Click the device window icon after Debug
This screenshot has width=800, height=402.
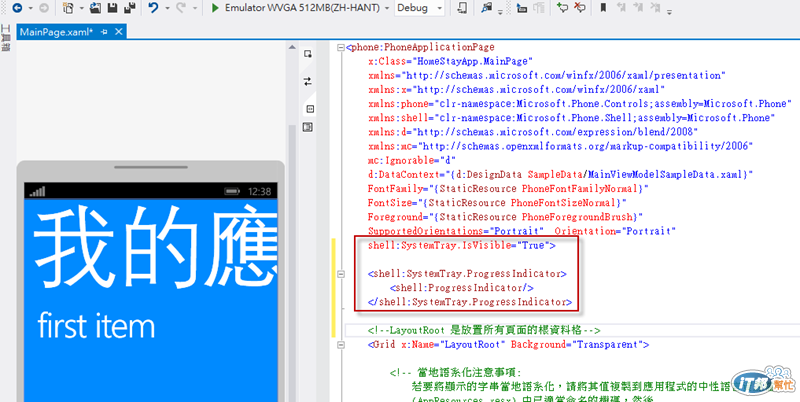pyautogui.click(x=461, y=8)
